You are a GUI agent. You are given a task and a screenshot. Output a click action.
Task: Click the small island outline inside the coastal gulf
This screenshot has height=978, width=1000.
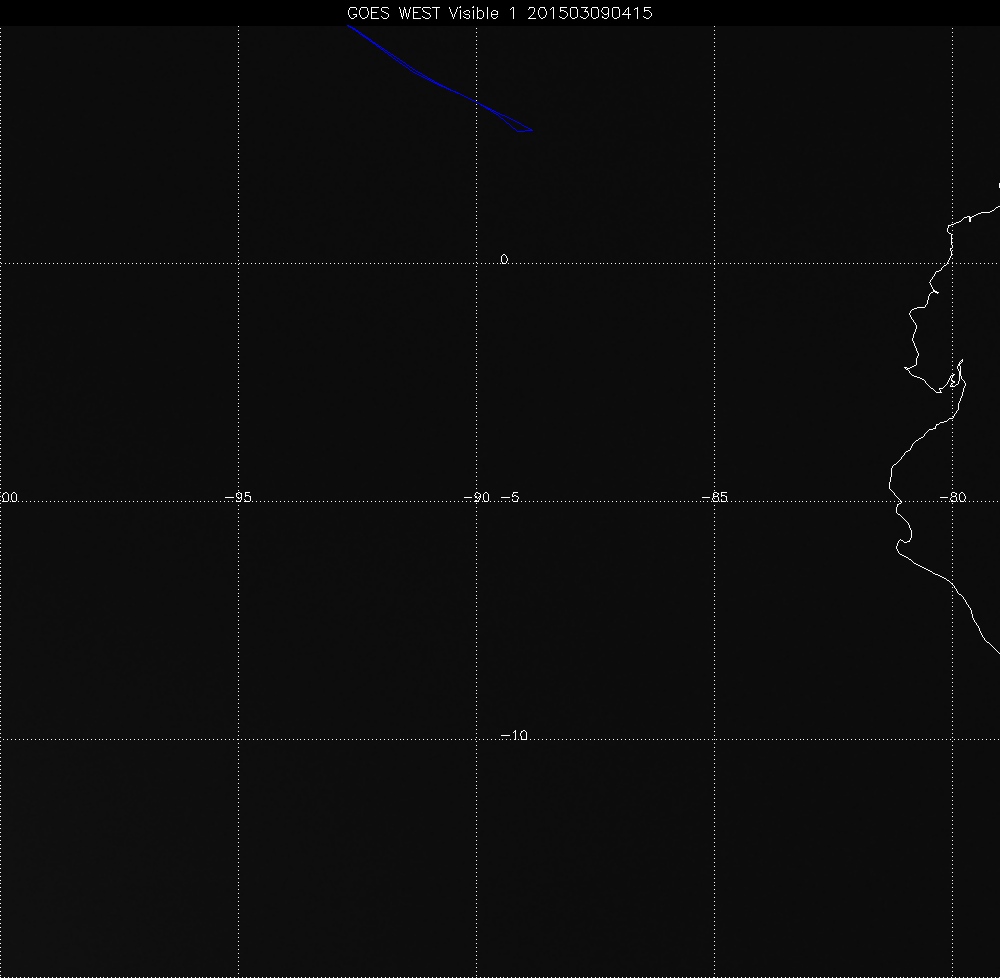(955, 380)
